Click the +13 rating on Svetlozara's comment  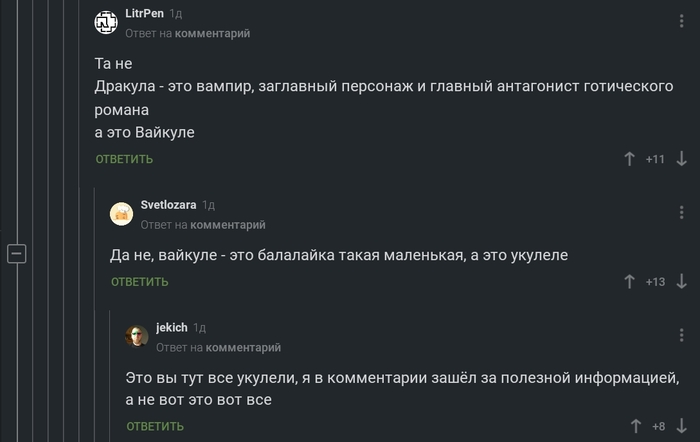coord(655,282)
